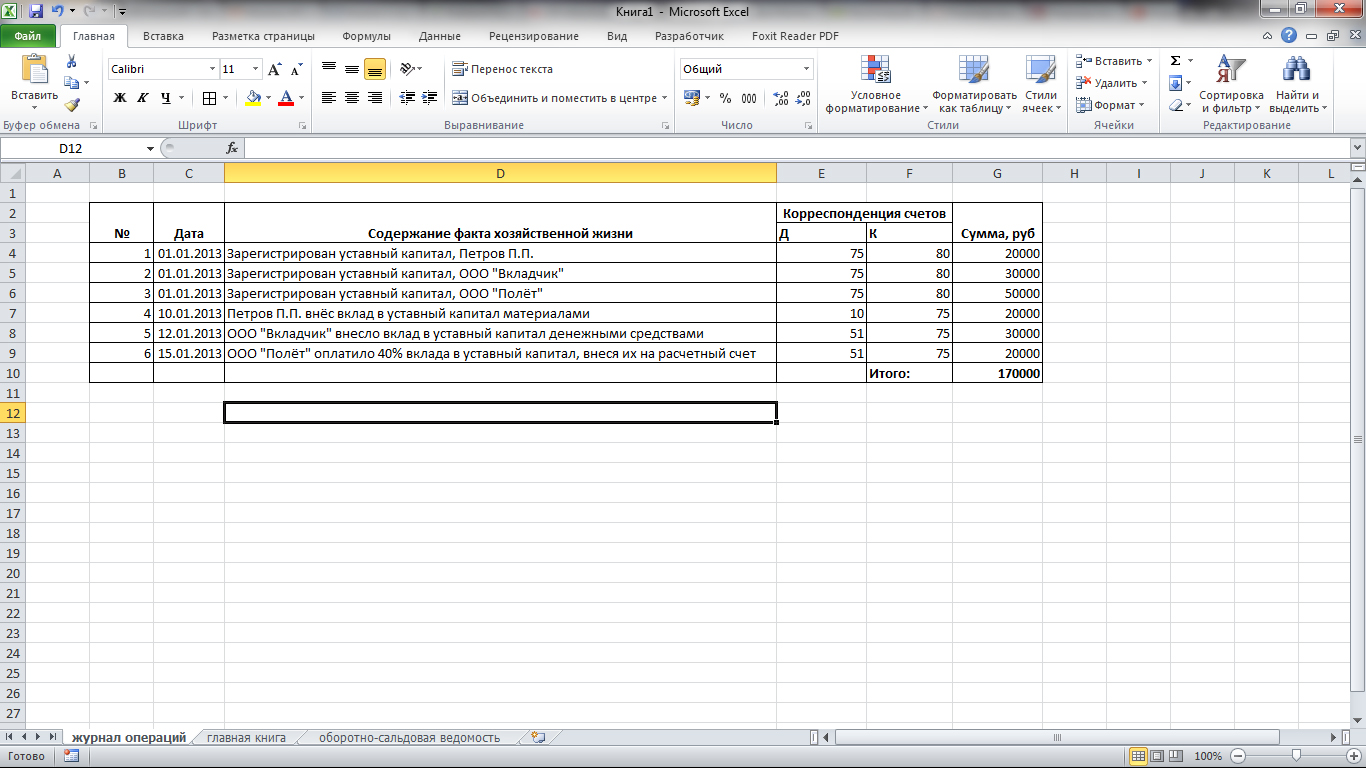Align text to top of cell

pos(329,69)
